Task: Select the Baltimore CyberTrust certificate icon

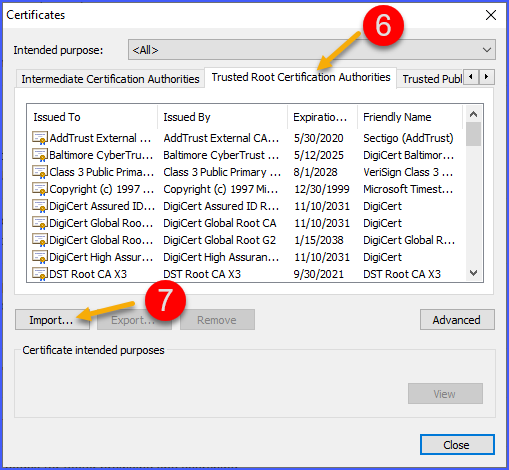Action: click(x=40, y=155)
